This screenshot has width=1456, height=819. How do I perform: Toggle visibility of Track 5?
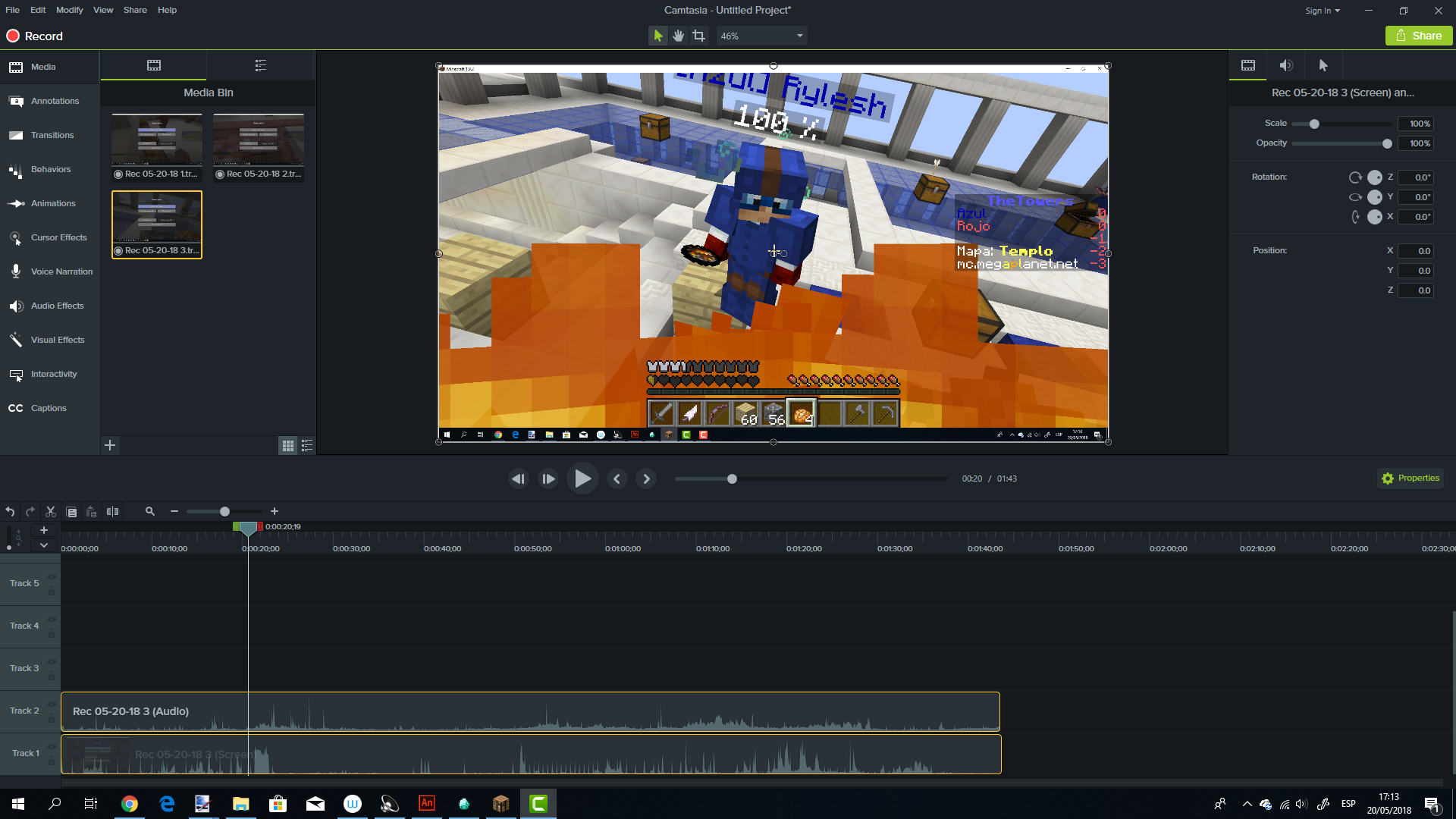52,576
